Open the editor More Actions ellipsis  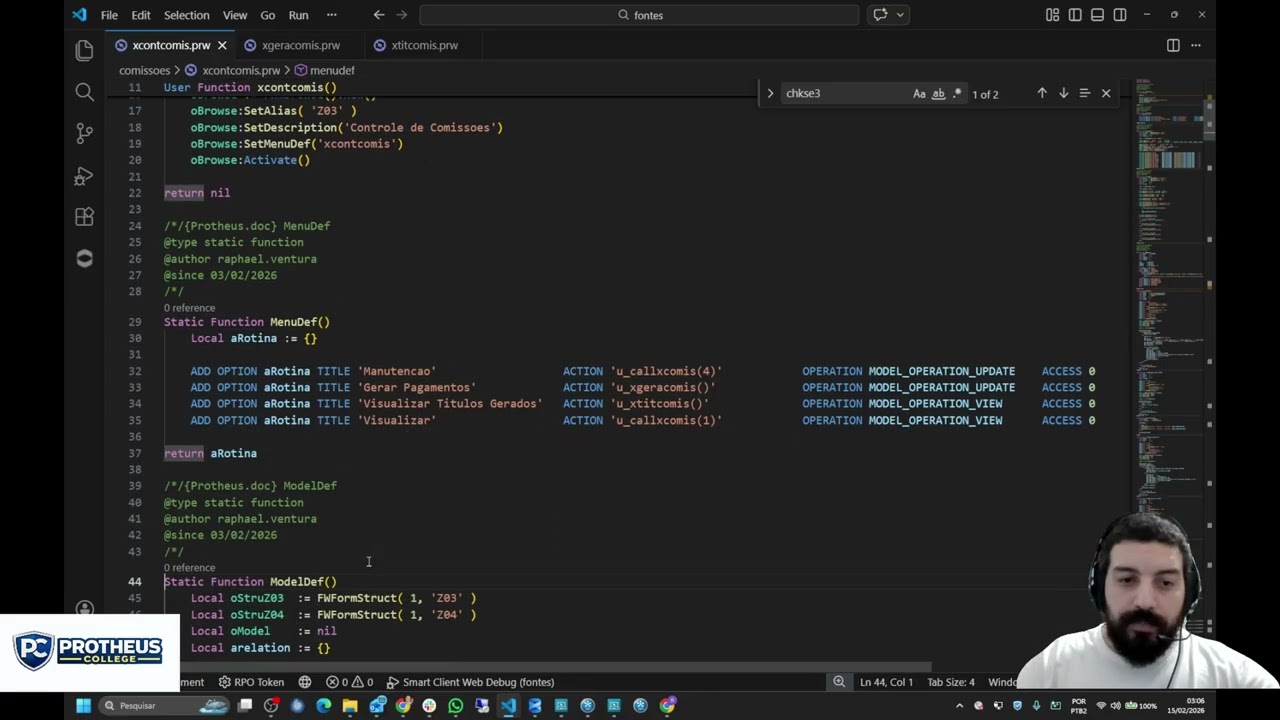1195,45
